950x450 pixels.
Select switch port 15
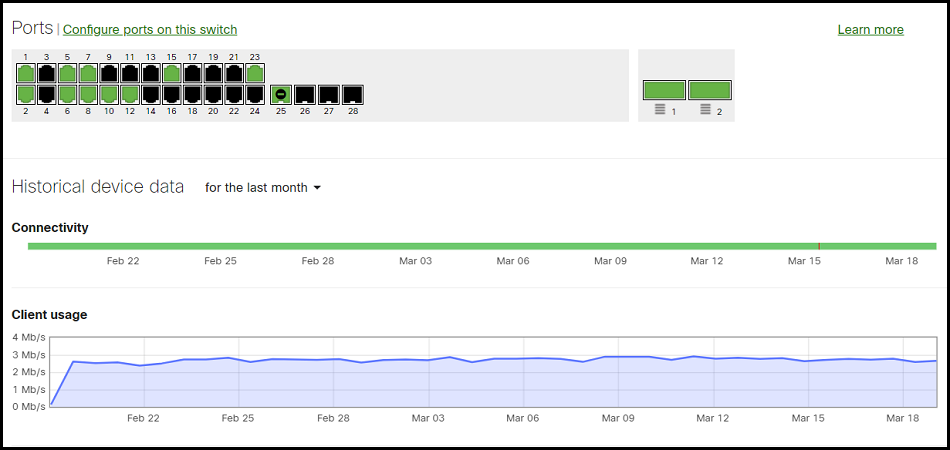171,73
